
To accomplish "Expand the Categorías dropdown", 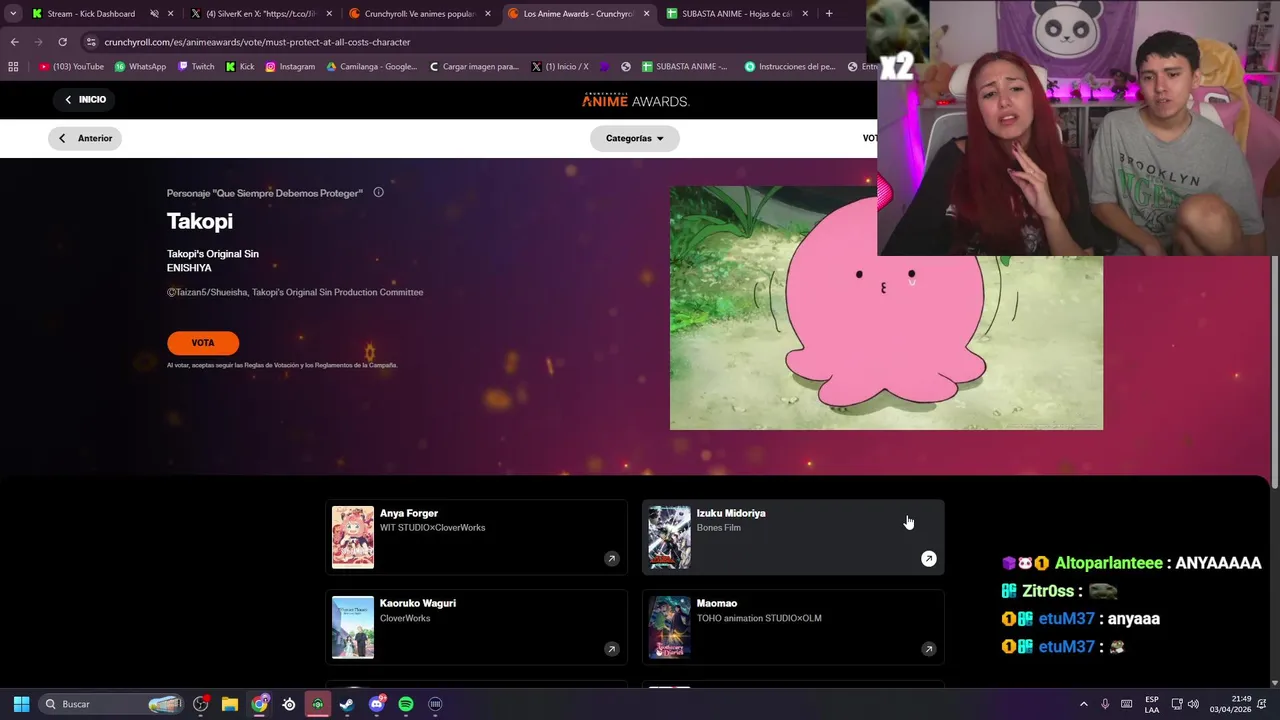I will pyautogui.click(x=635, y=138).
